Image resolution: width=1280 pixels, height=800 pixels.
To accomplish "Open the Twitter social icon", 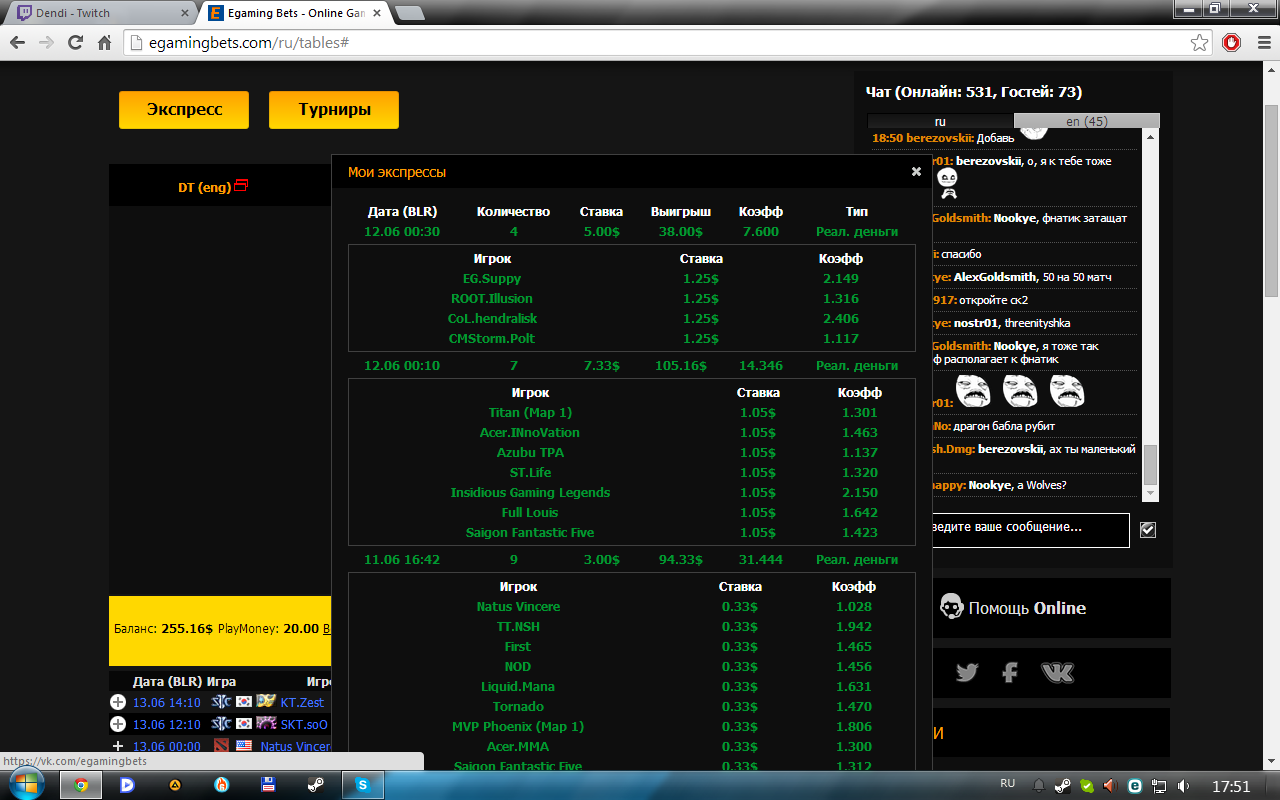I will pyautogui.click(x=966, y=673).
